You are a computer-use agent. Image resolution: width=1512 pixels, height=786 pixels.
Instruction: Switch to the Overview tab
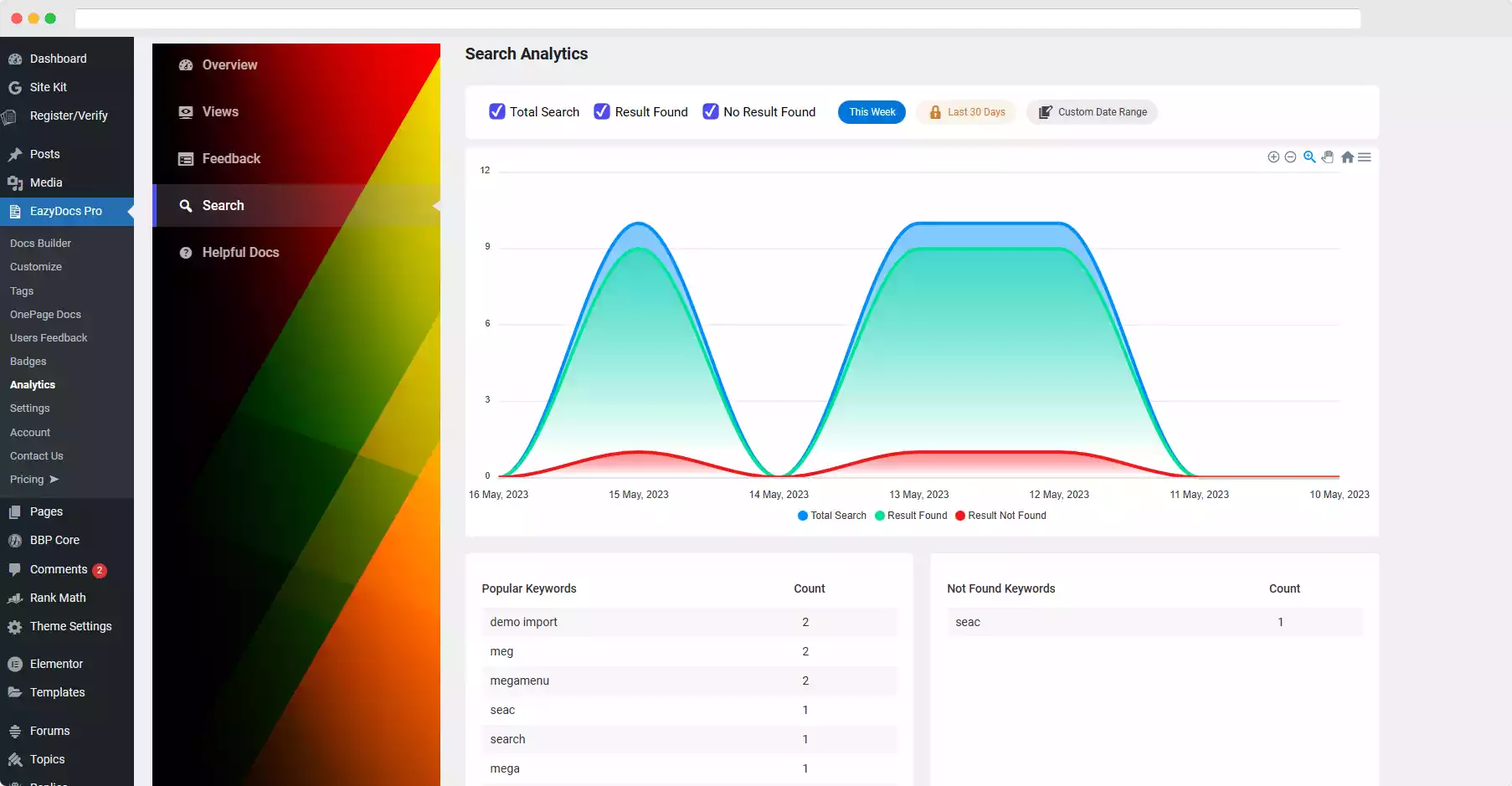[229, 64]
